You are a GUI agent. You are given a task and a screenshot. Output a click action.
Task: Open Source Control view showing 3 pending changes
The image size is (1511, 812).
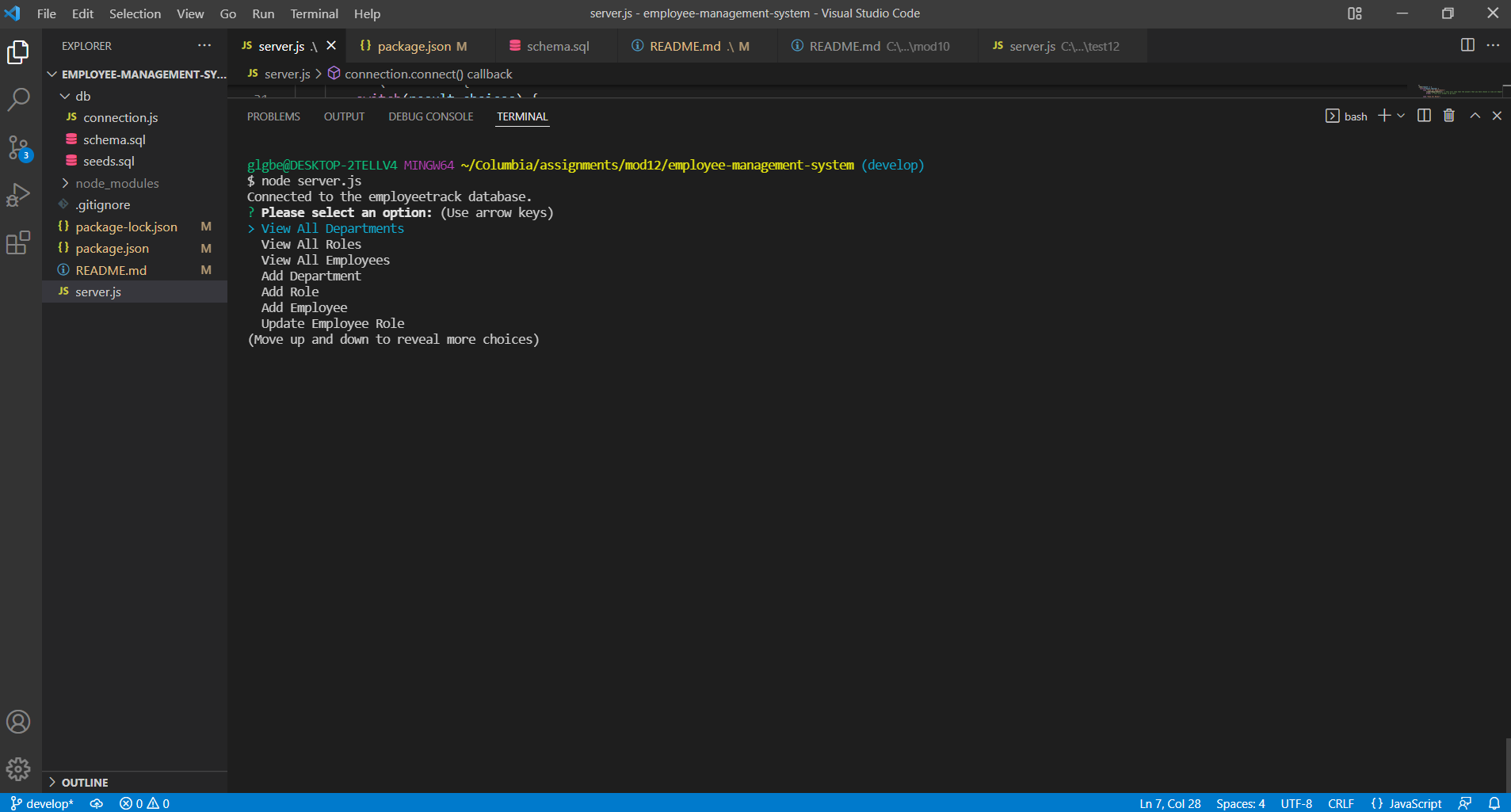point(18,147)
